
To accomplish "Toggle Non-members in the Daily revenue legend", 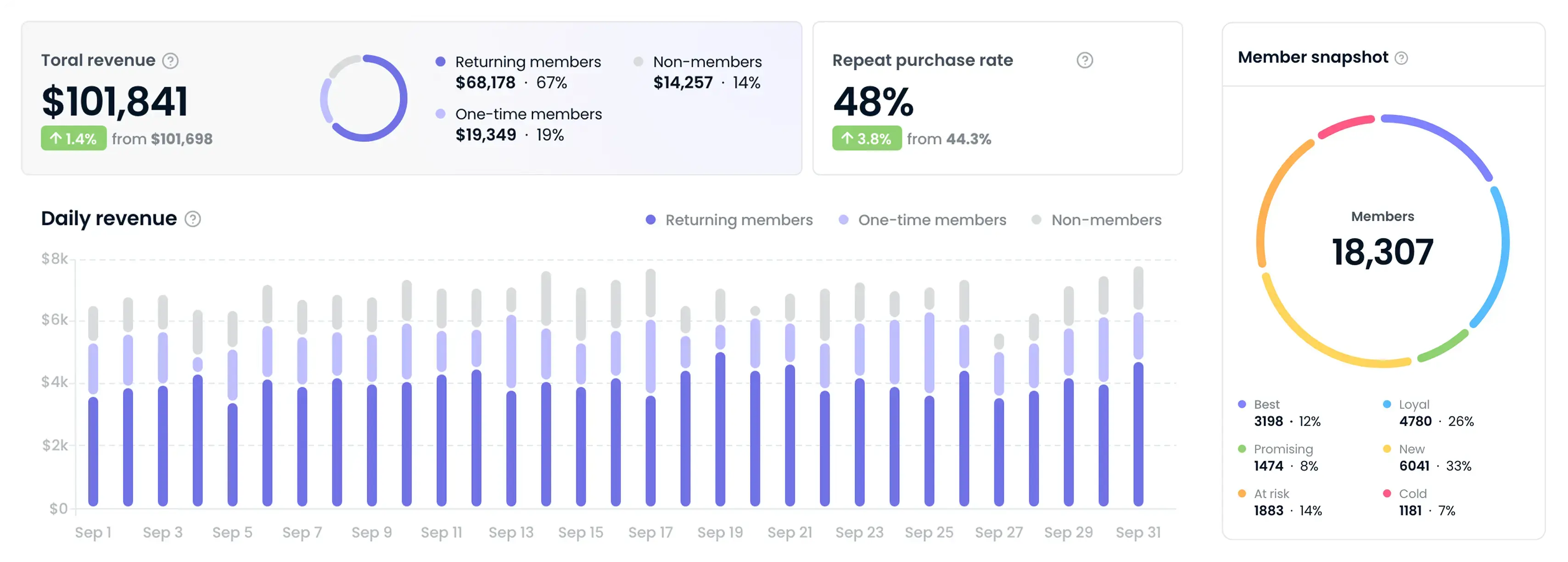I will coord(1105,219).
